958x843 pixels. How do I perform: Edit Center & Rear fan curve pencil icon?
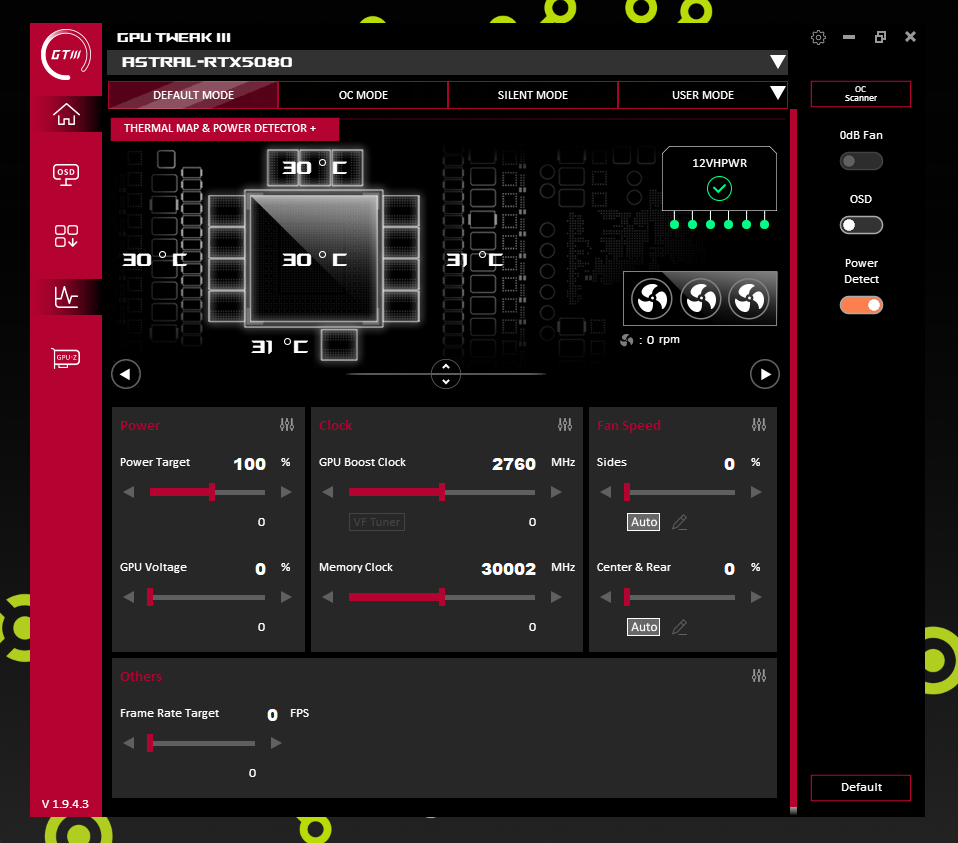tap(679, 627)
